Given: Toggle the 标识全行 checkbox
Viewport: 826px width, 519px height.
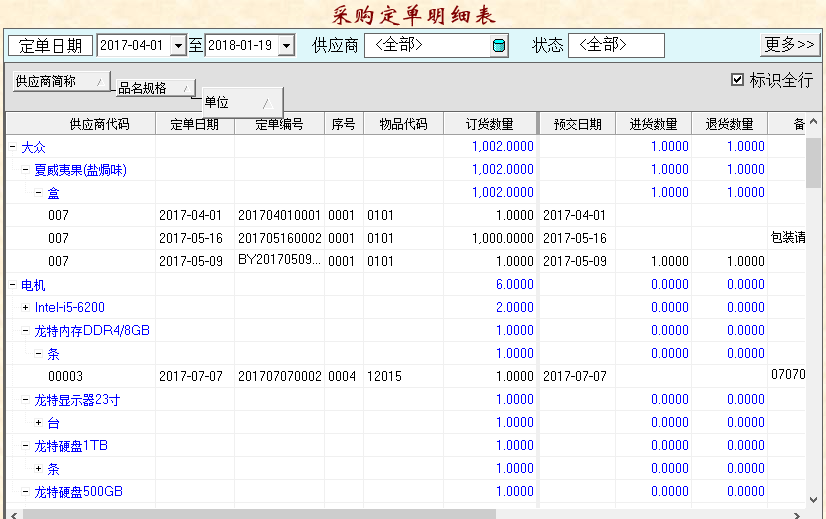Looking at the screenshot, I should pos(738,80).
